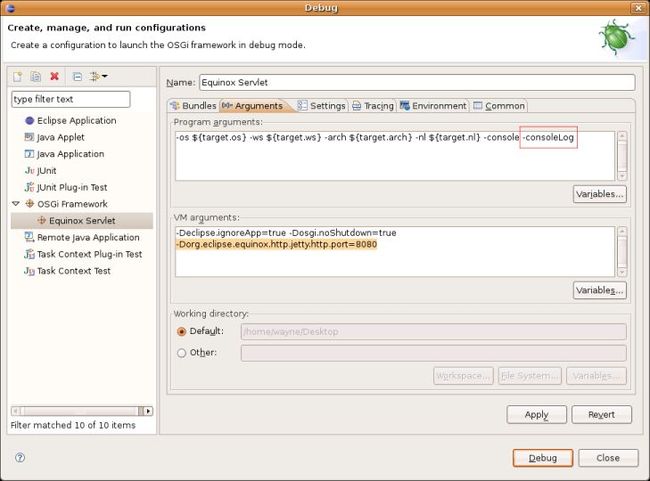
Task: Select Java Applet configuration type
Action: [x=61, y=137]
